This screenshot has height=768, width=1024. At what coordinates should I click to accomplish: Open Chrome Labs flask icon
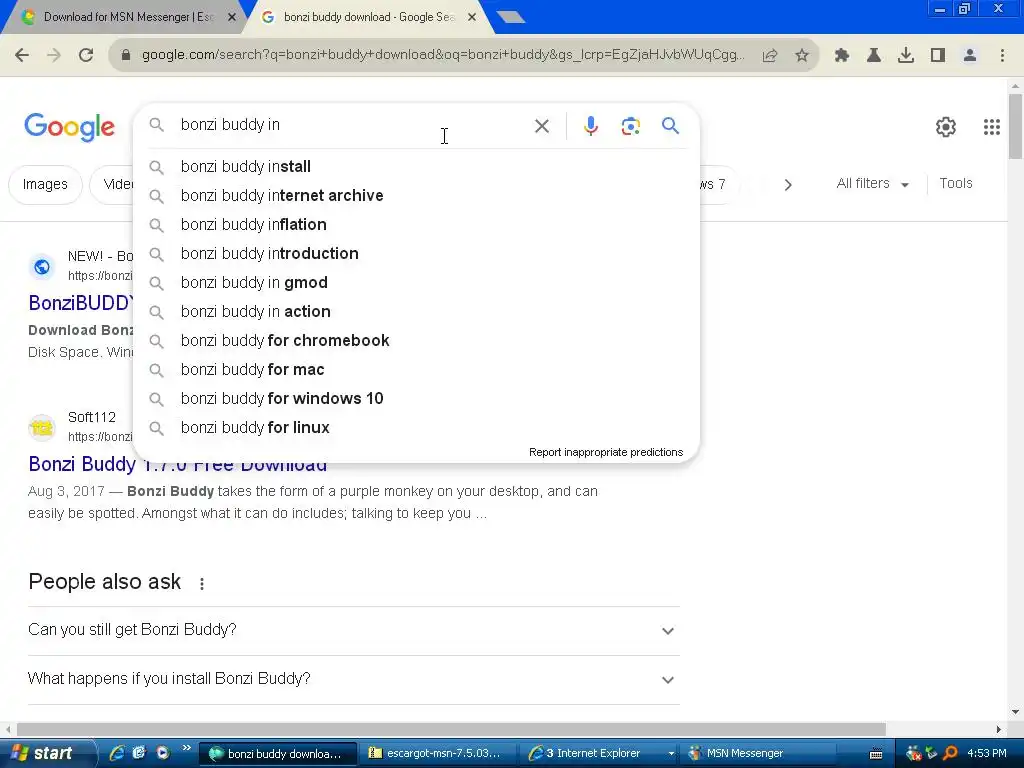(x=874, y=56)
